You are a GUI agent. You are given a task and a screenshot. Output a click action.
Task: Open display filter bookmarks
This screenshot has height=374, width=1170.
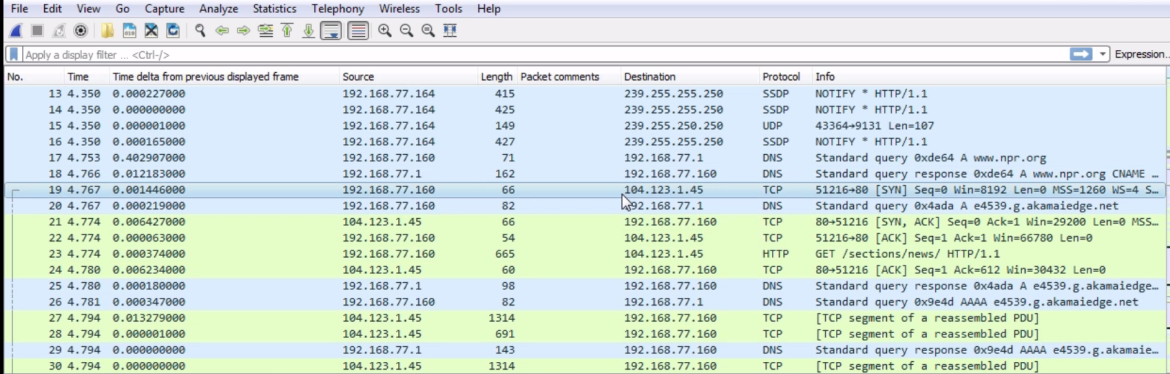pos(13,54)
